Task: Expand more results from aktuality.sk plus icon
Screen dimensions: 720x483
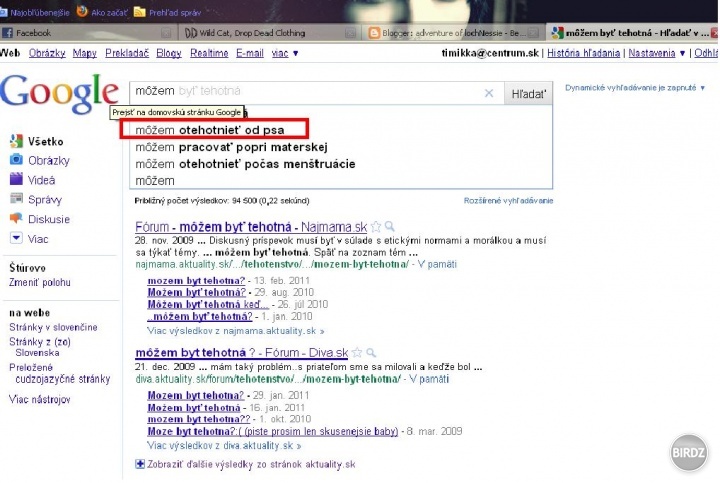Action: point(140,464)
